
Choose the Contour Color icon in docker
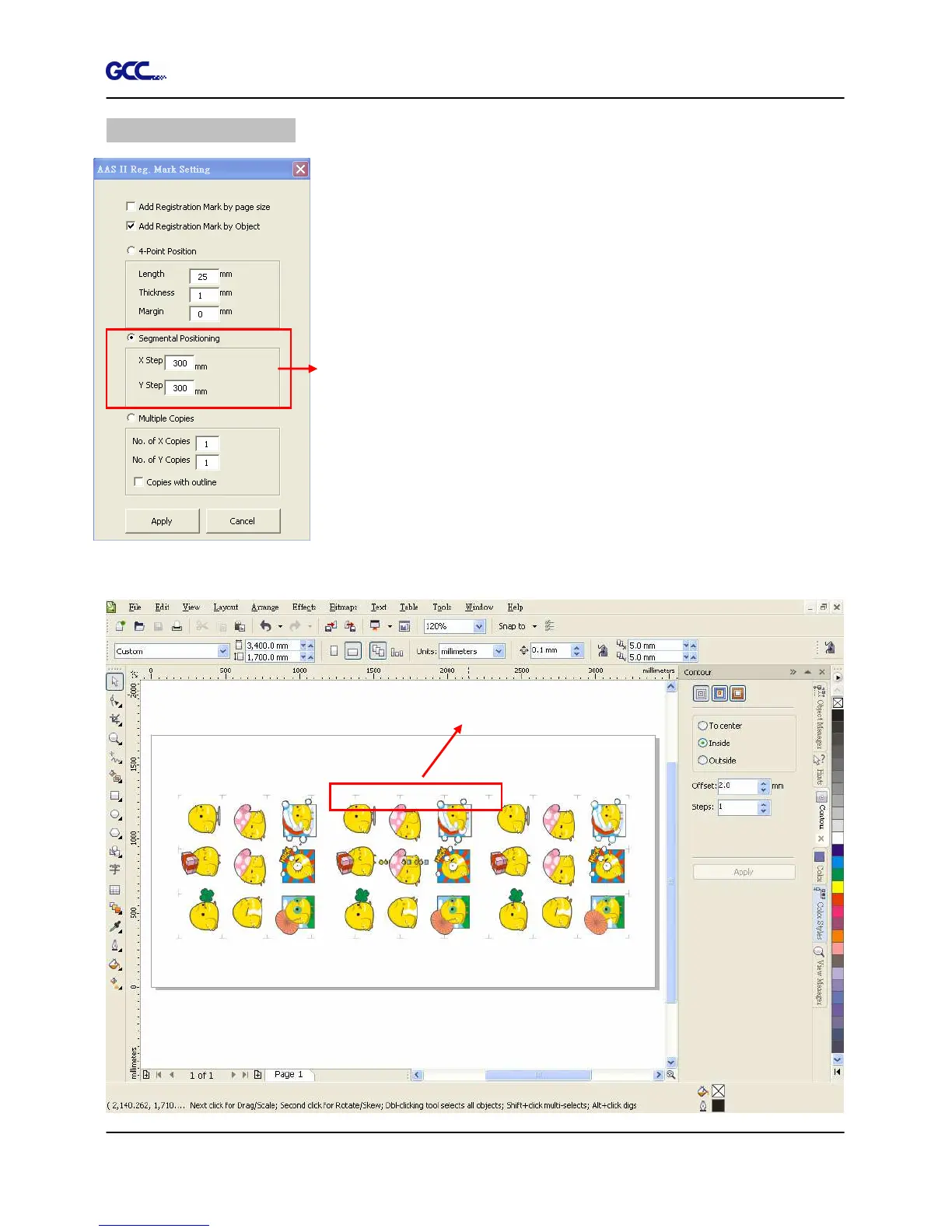tap(719, 693)
